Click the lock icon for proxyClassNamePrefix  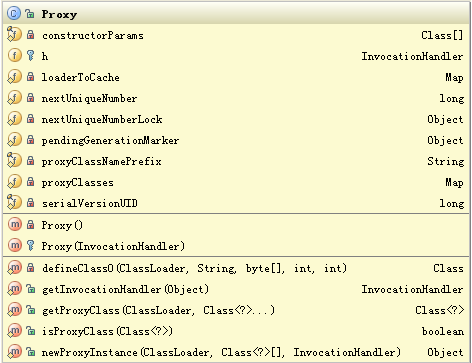pyautogui.click(x=30, y=161)
